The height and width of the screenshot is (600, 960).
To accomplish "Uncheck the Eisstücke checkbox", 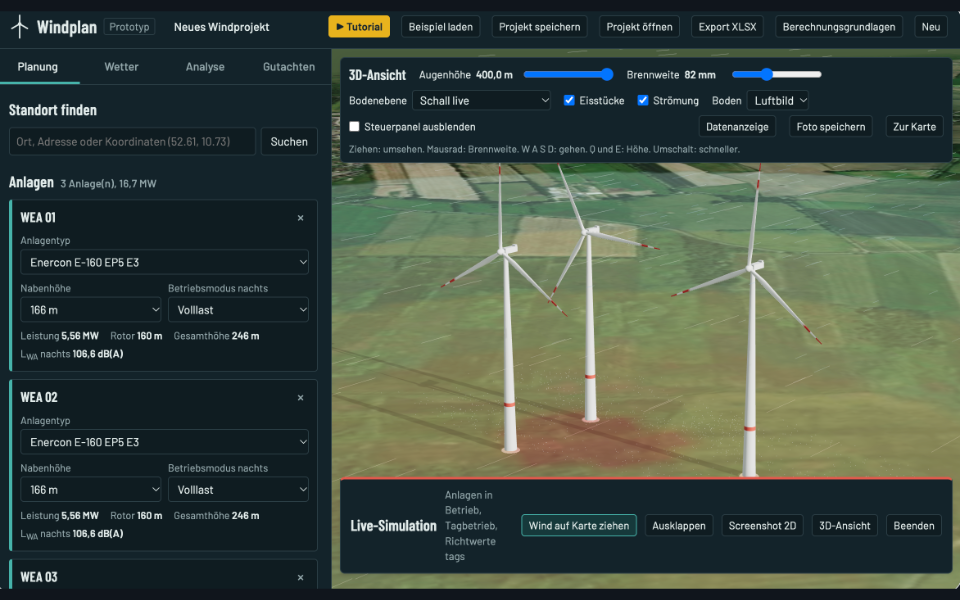I will 569,100.
